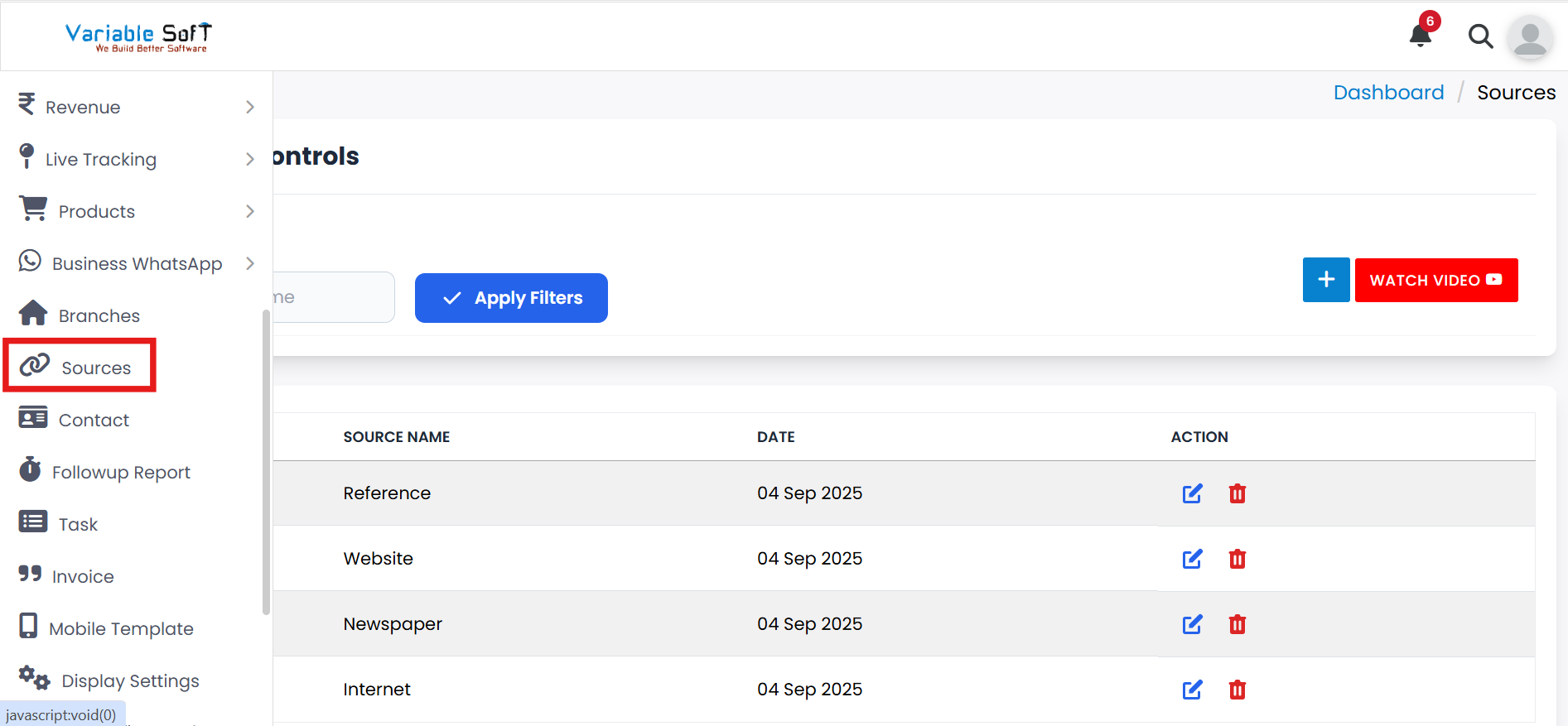Expand Business WhatsApp submenu arrow
This screenshot has height=726, width=1568.
pos(250,263)
